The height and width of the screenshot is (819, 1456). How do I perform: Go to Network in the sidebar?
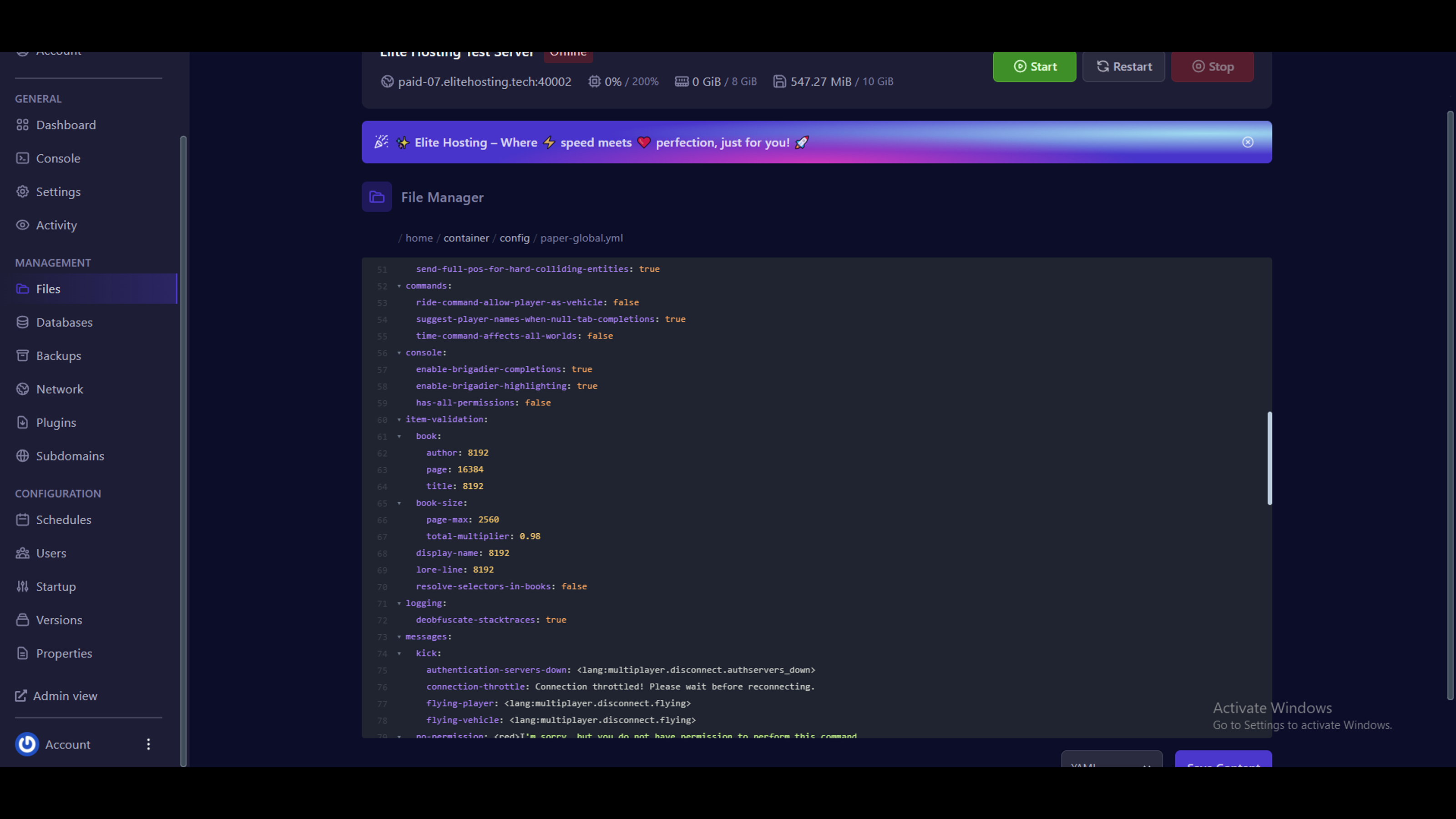tap(59, 389)
